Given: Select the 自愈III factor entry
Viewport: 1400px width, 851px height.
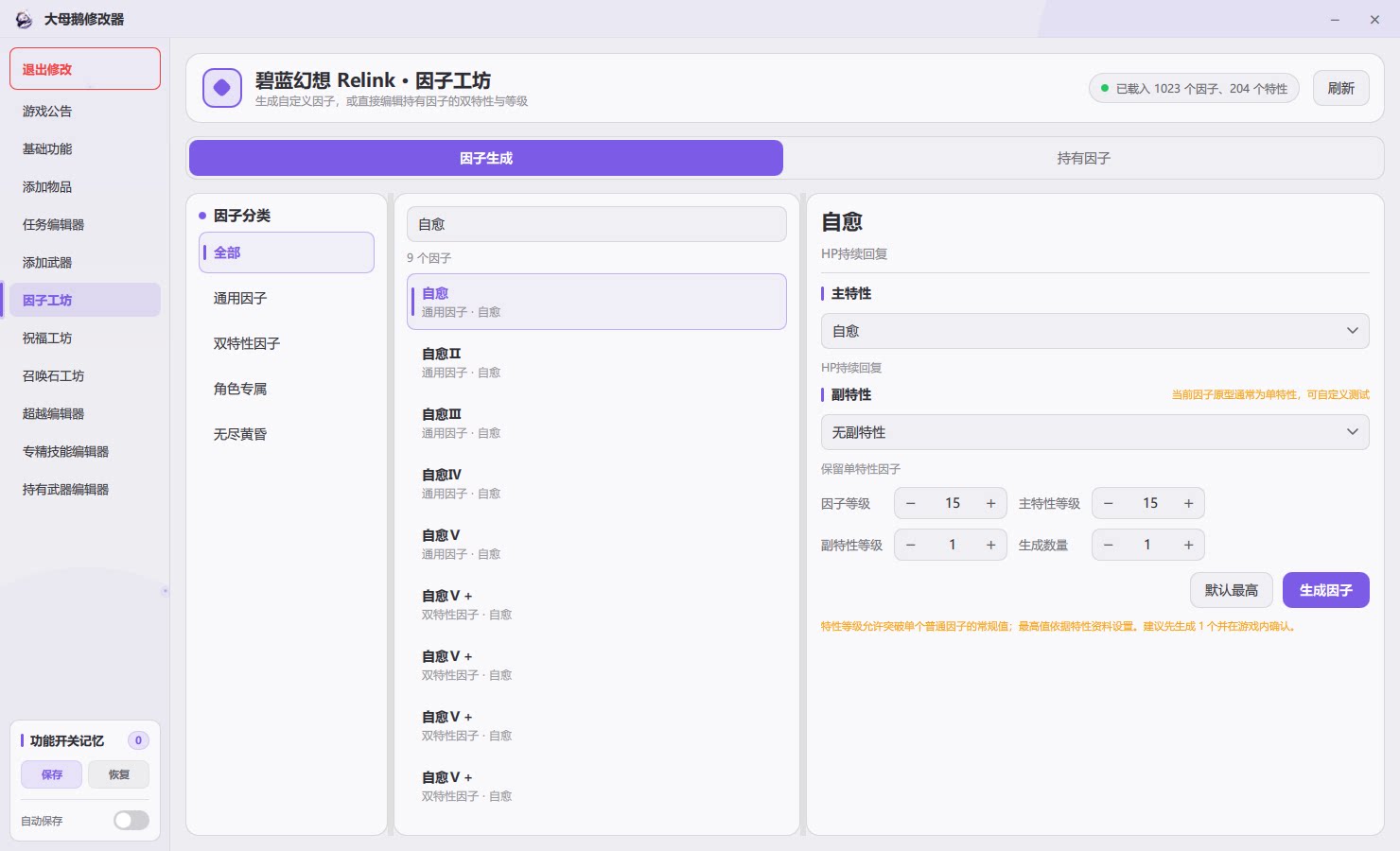Looking at the screenshot, I should coord(597,423).
